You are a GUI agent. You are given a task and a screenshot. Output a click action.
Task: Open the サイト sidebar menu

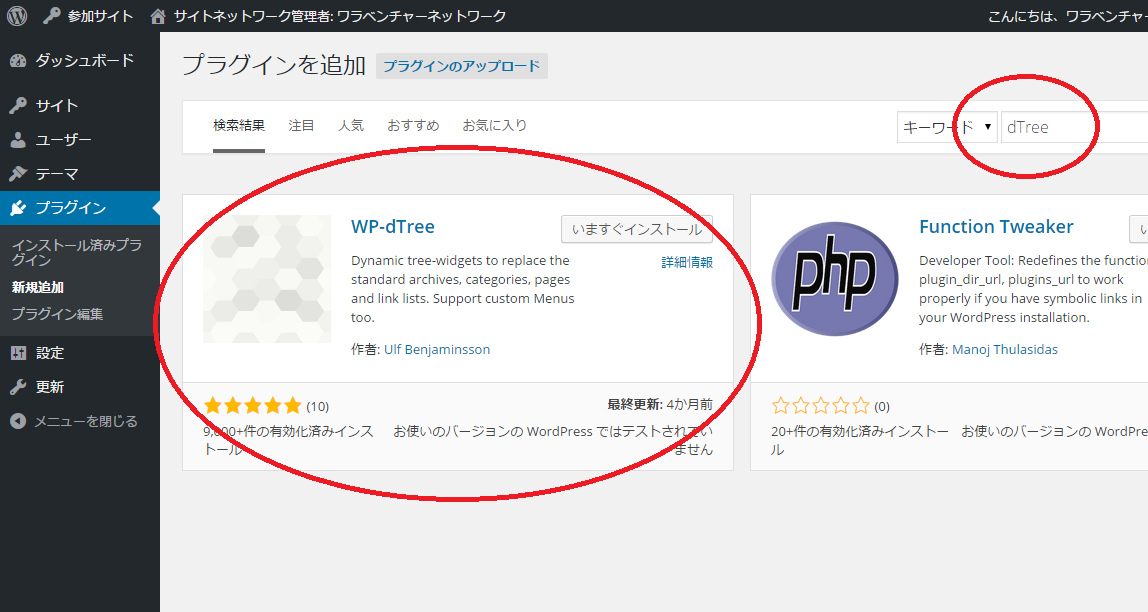pos(57,105)
